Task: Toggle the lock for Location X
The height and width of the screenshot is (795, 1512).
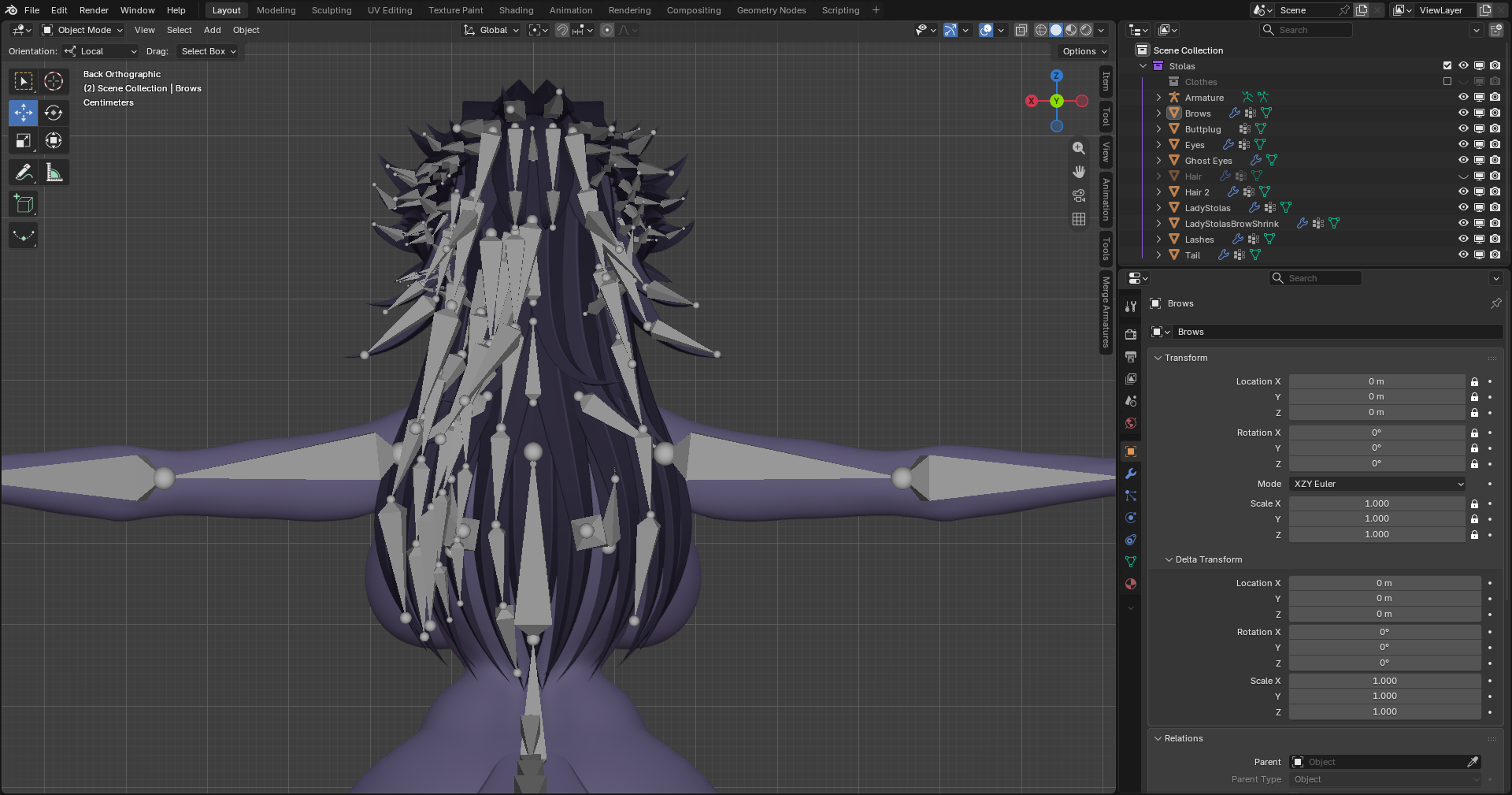Action: (1474, 381)
